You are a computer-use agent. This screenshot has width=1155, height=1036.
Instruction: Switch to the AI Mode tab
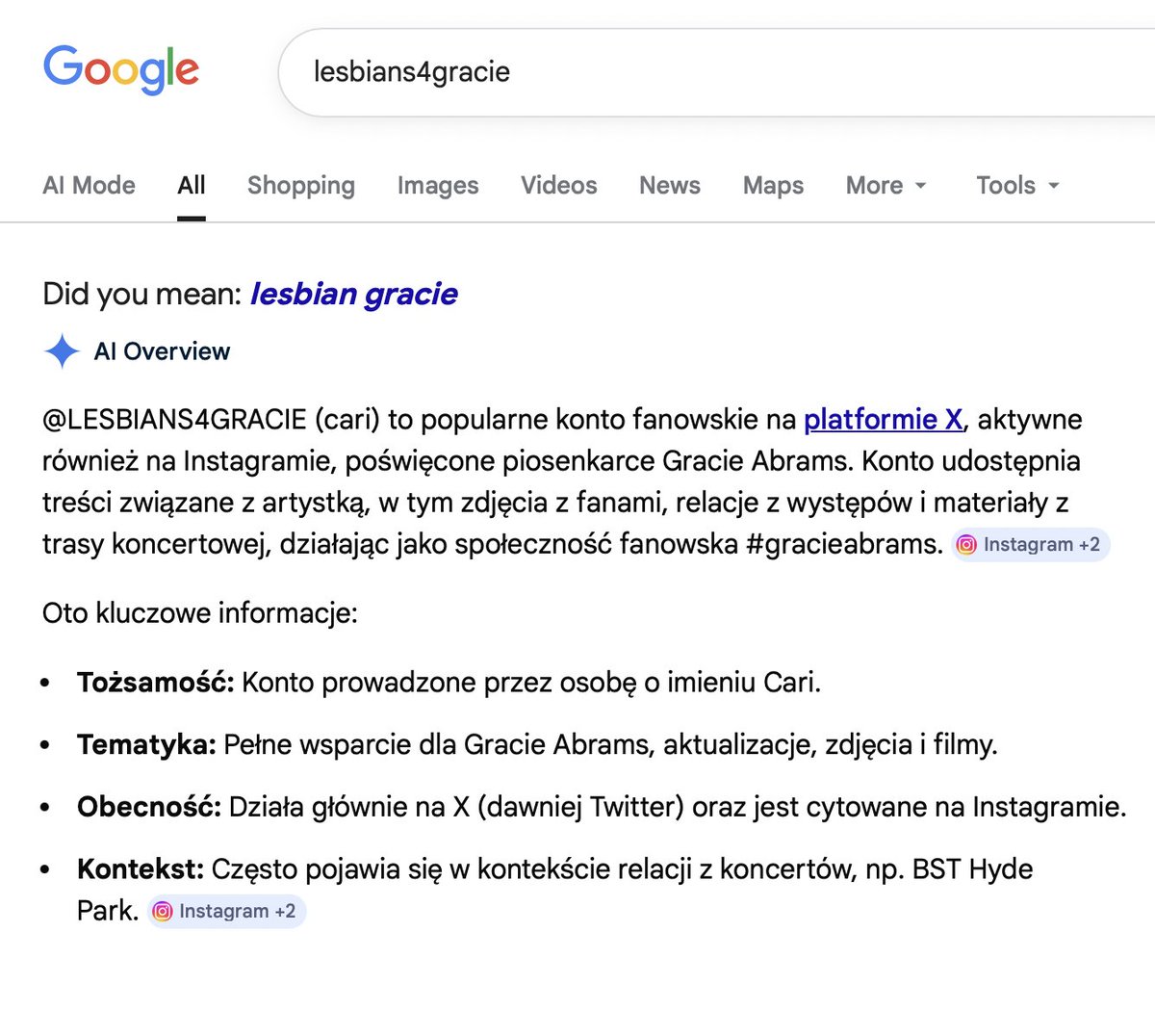pyautogui.click(x=89, y=185)
